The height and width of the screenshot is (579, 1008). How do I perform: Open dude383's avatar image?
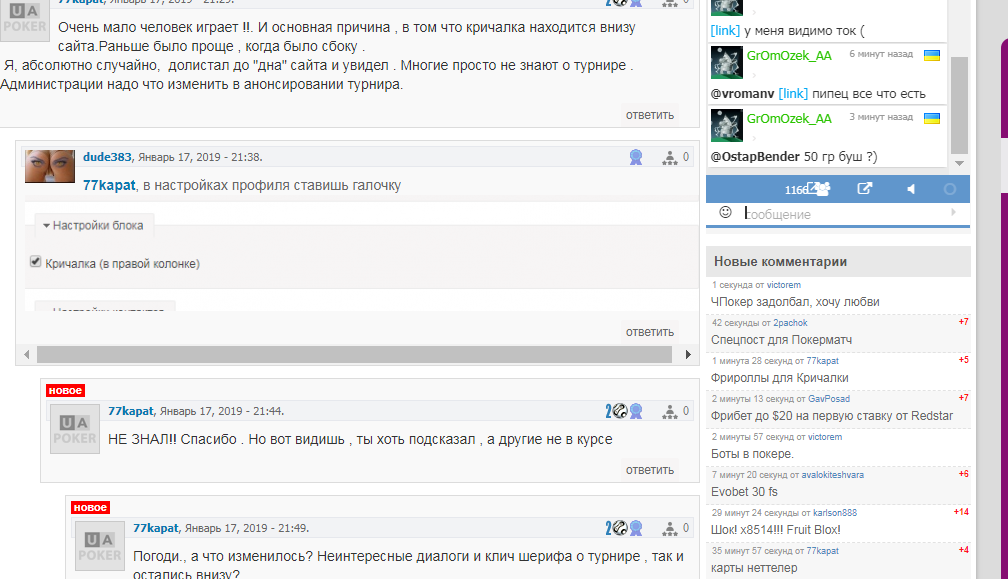coord(50,166)
